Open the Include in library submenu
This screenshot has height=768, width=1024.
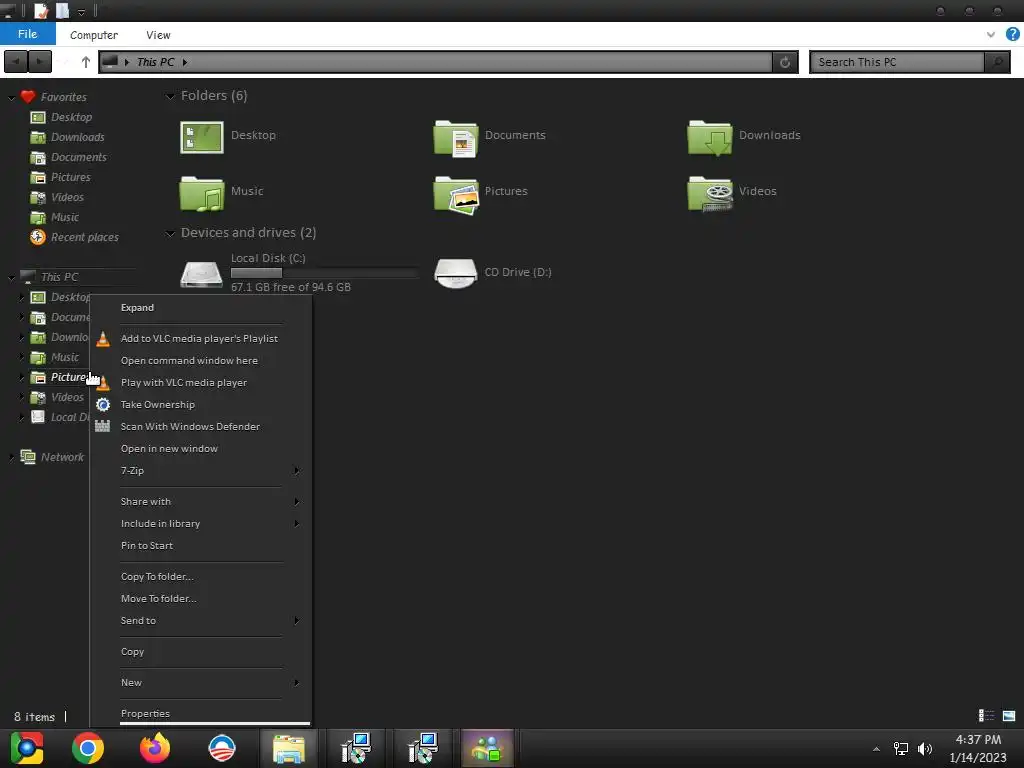point(200,524)
